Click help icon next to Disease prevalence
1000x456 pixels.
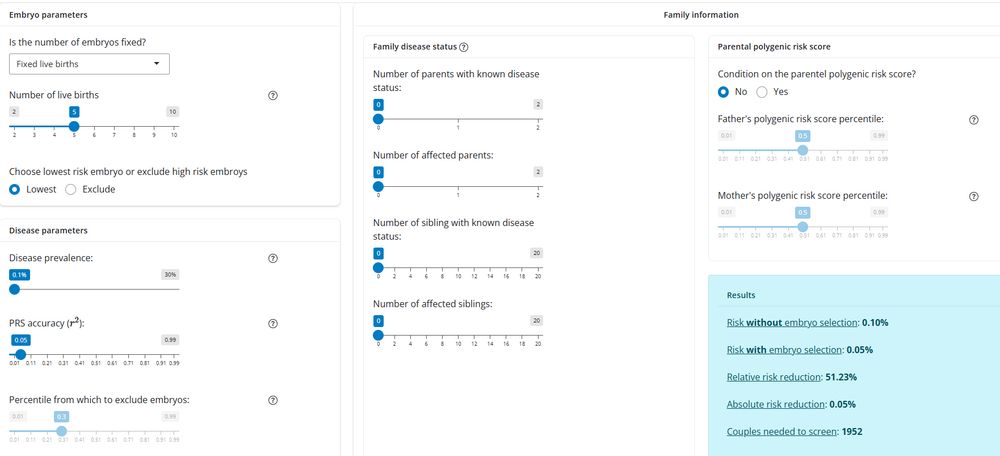(x=273, y=258)
